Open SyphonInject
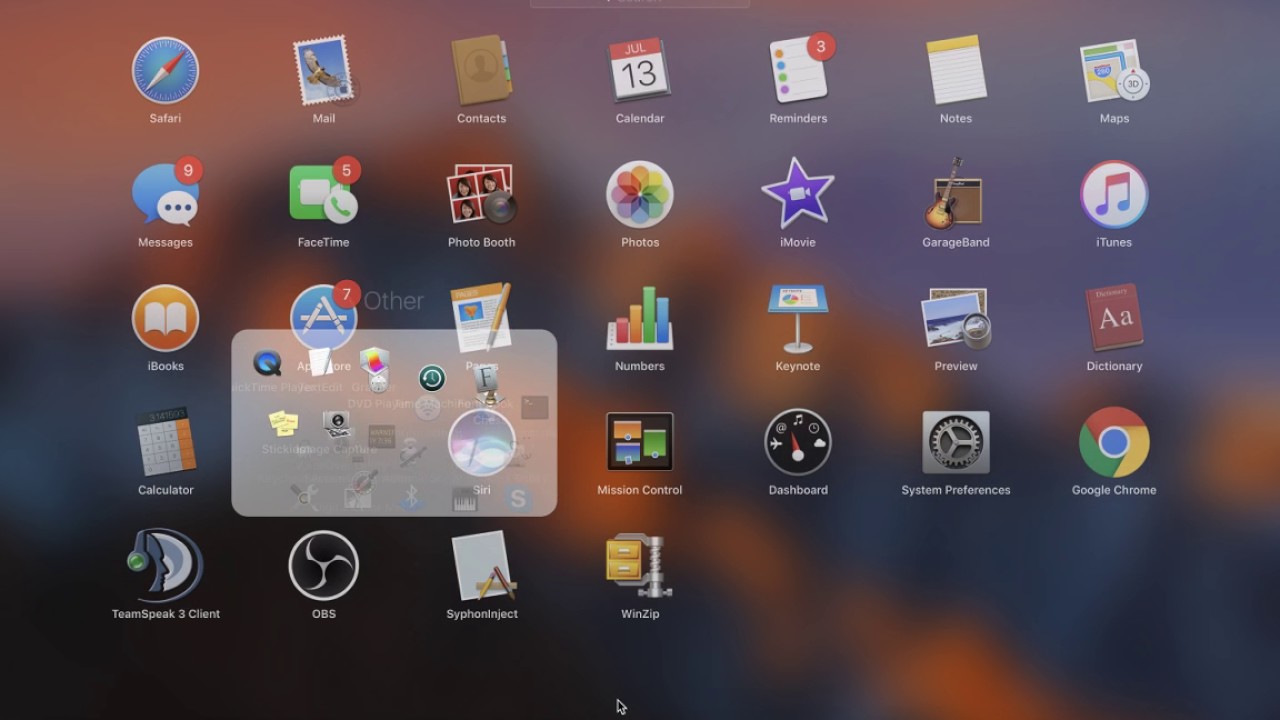 [482, 566]
